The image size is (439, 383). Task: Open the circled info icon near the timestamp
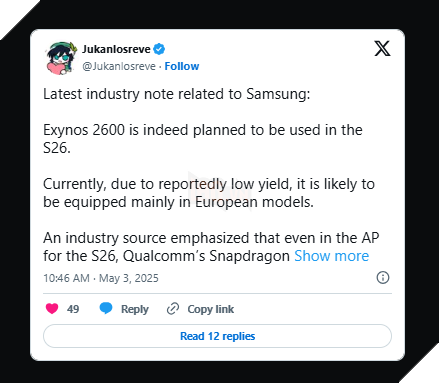383,277
